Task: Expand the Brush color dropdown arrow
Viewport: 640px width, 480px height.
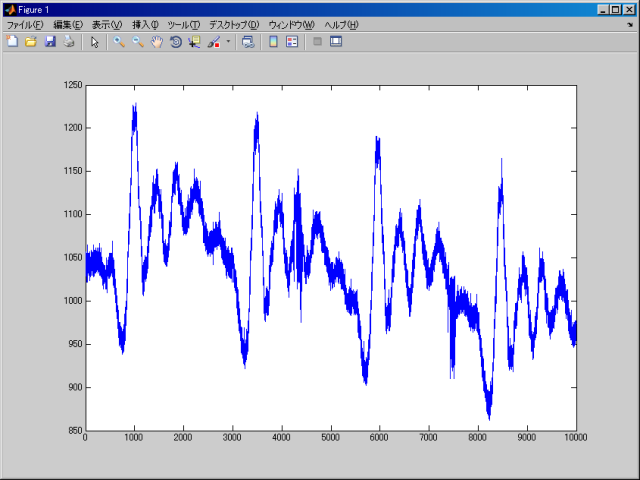Action: point(228,42)
